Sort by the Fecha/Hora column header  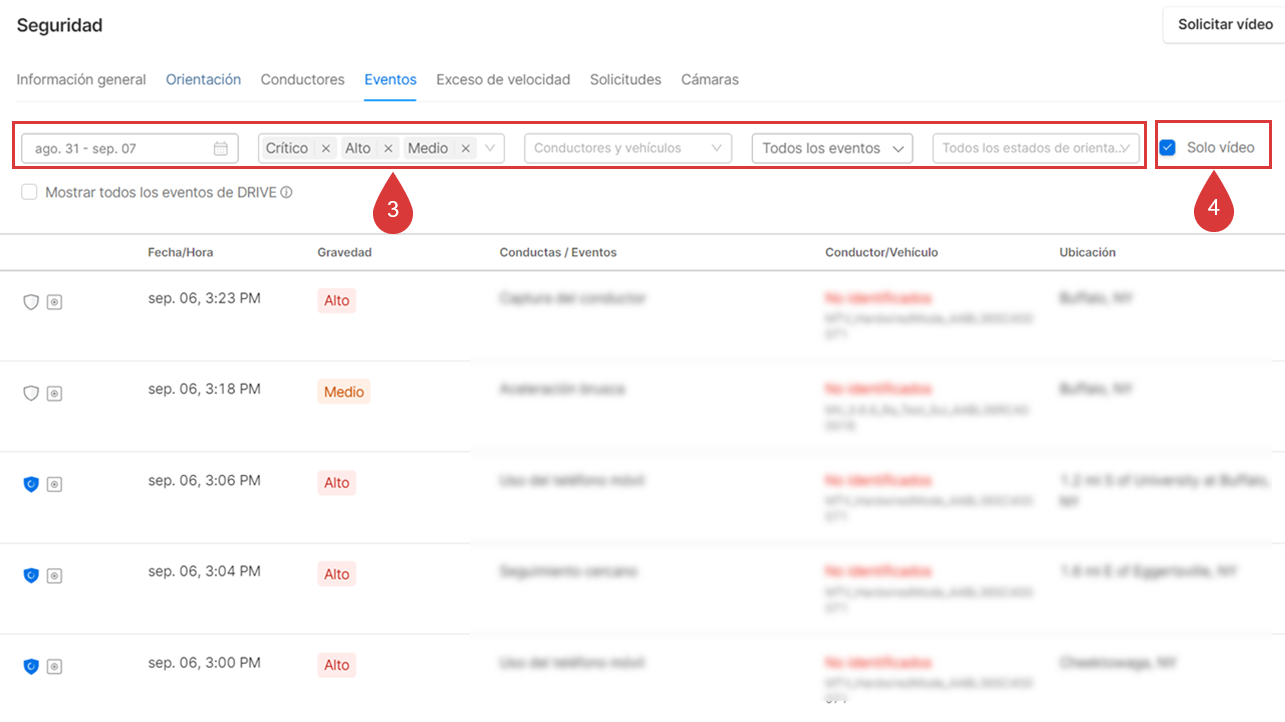point(180,253)
